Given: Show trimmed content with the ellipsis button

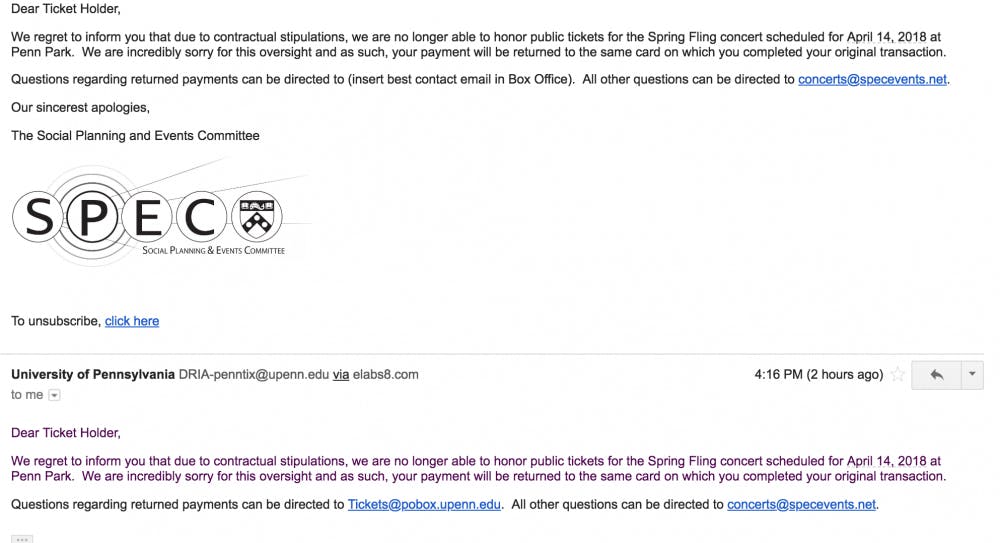Looking at the screenshot, I should click(x=22, y=540).
